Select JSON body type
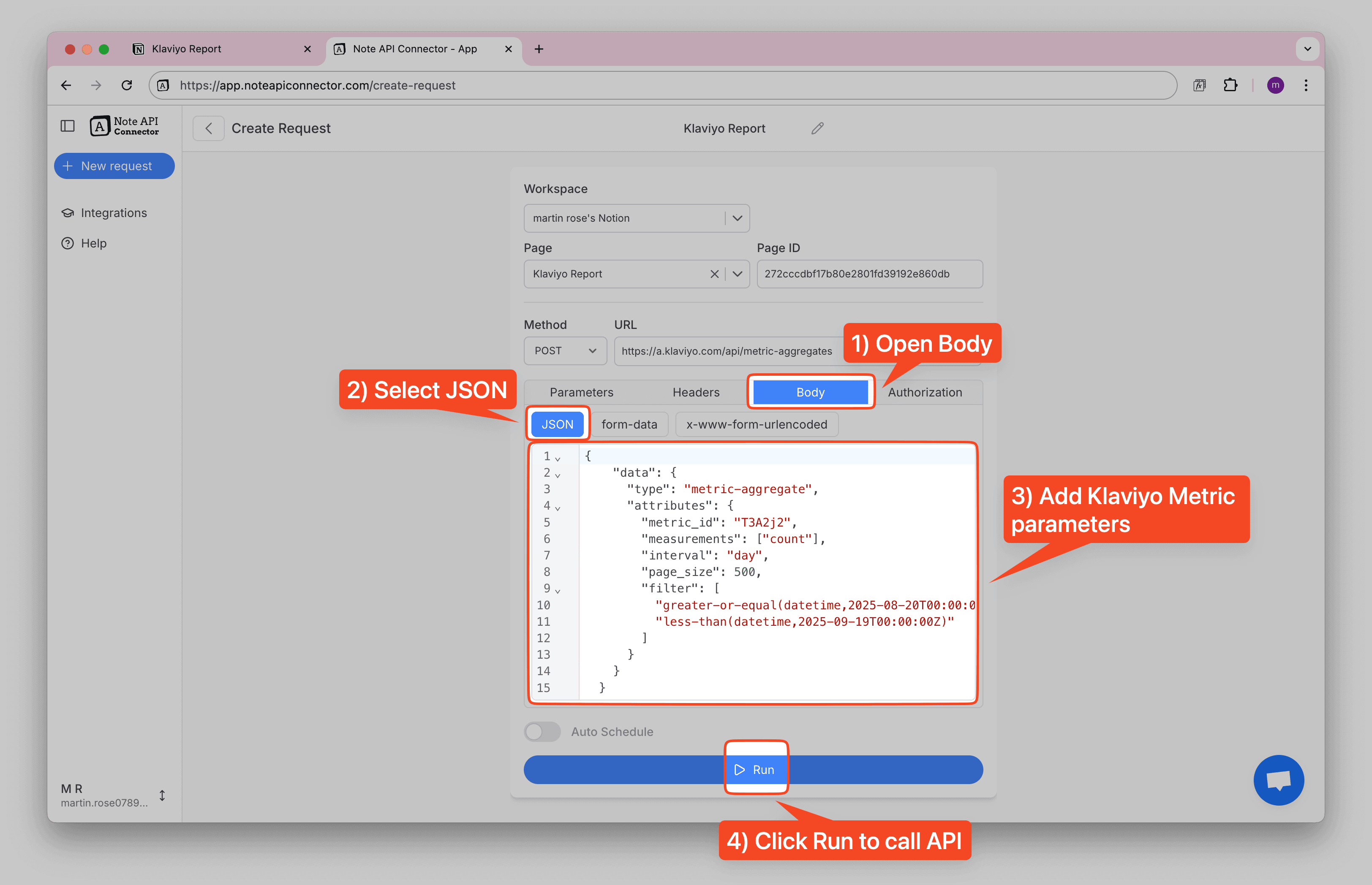This screenshot has width=1372, height=885. [x=557, y=424]
